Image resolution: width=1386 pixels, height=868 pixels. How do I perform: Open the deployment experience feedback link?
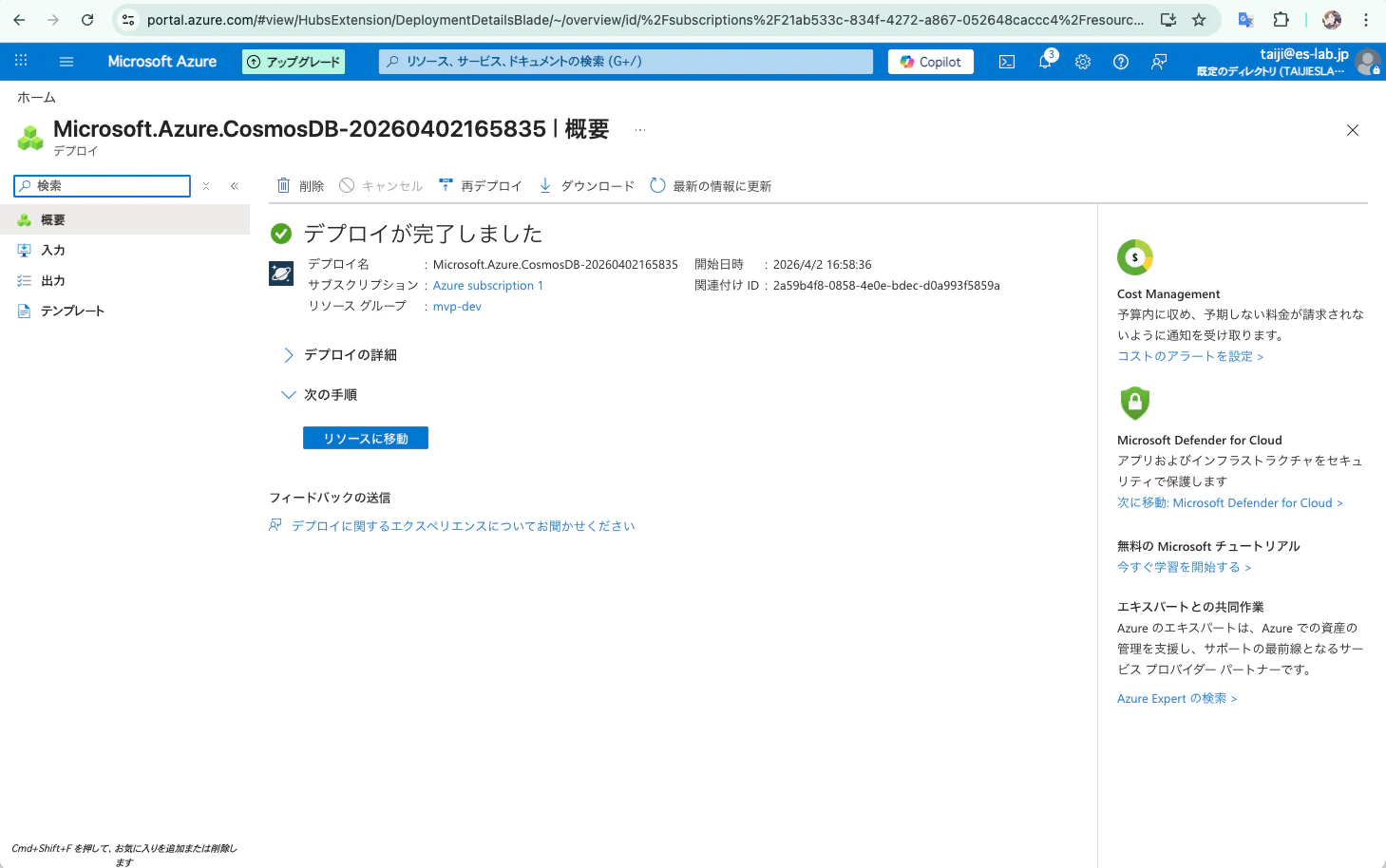click(463, 526)
